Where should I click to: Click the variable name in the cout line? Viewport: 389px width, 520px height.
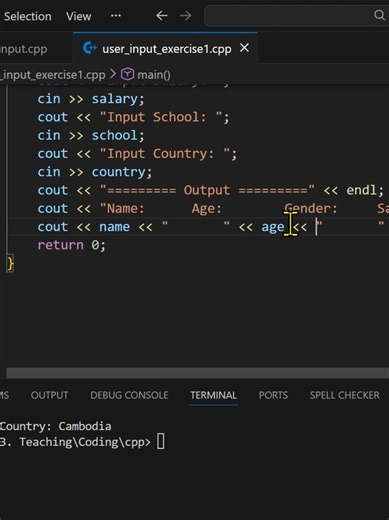[114, 227]
